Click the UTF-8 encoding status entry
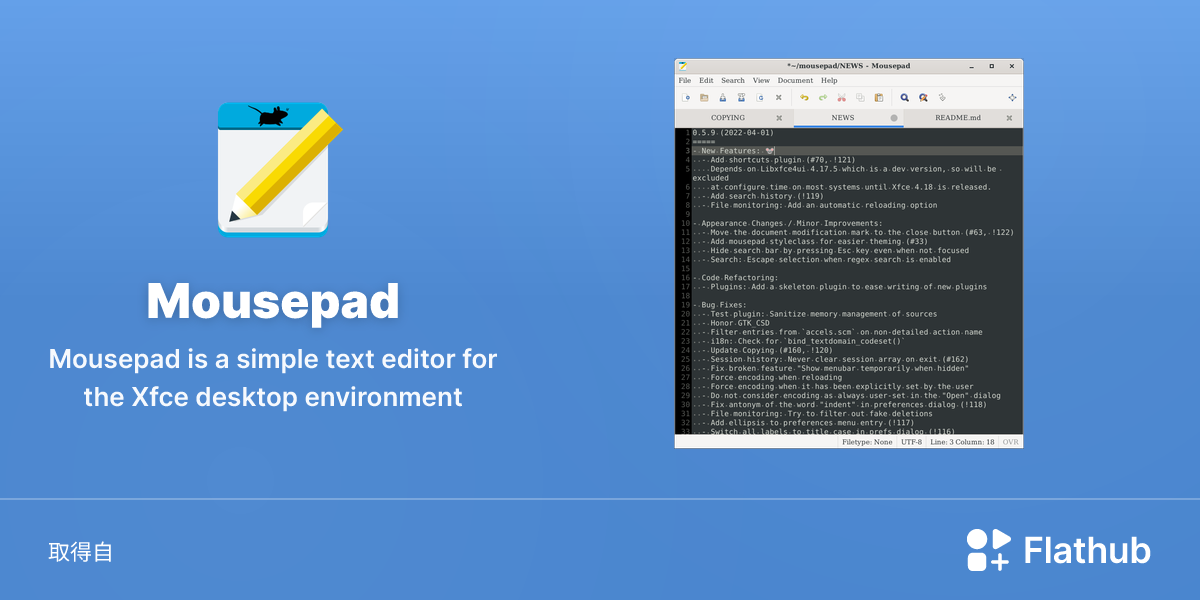The width and height of the screenshot is (1200, 600). pyautogui.click(x=911, y=442)
